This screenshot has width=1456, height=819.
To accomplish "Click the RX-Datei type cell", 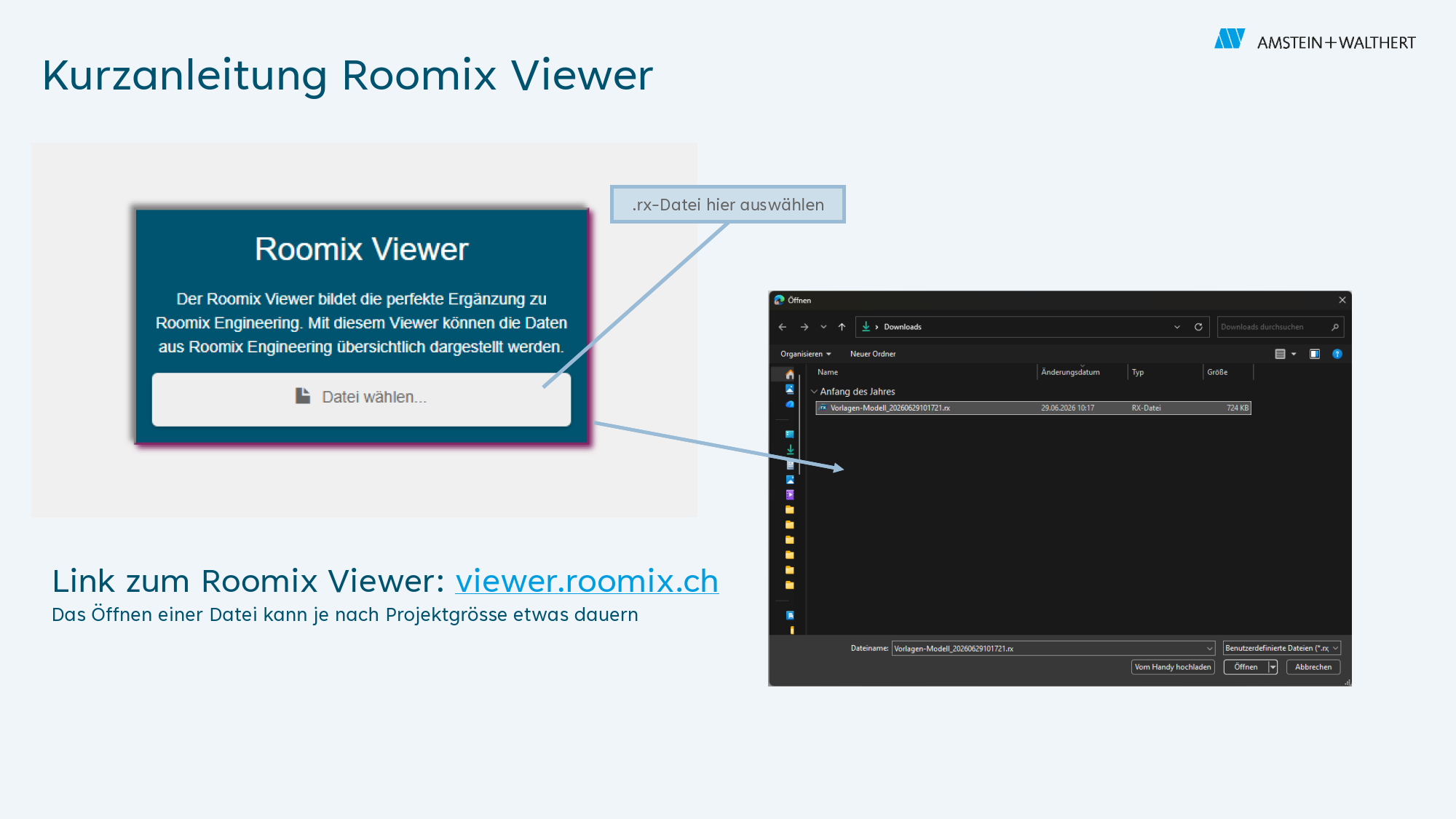I will [x=1146, y=408].
